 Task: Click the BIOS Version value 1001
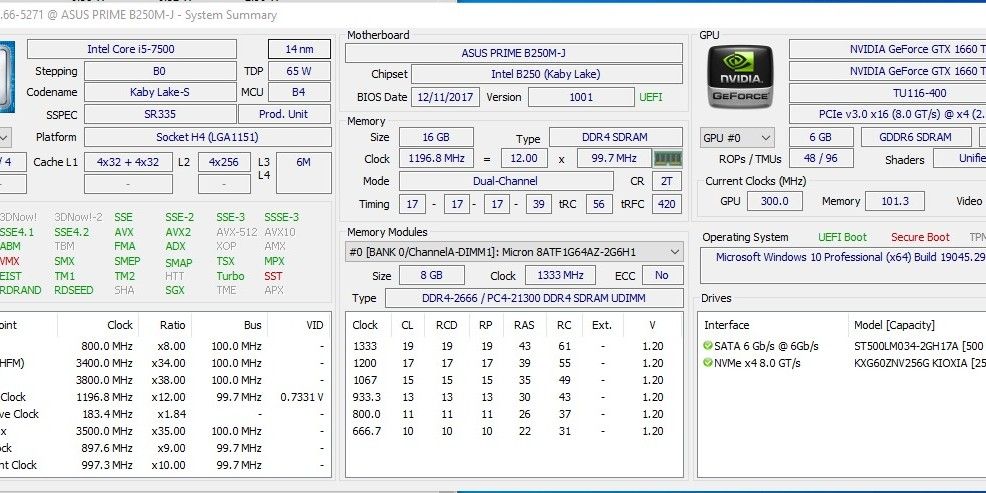[x=581, y=97]
